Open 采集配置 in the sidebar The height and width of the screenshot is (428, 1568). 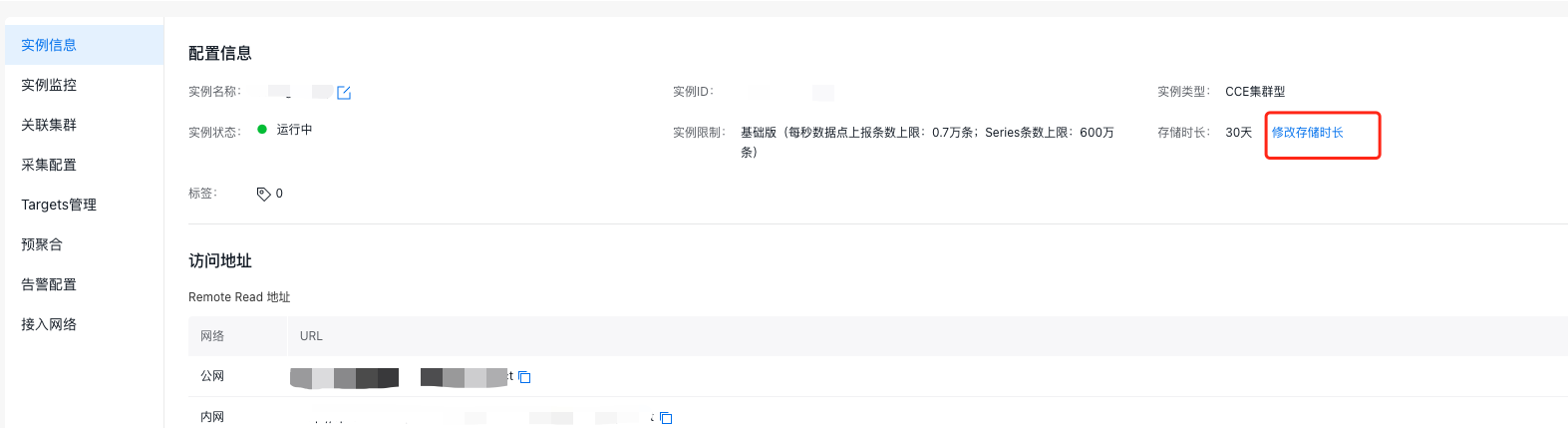point(84,165)
